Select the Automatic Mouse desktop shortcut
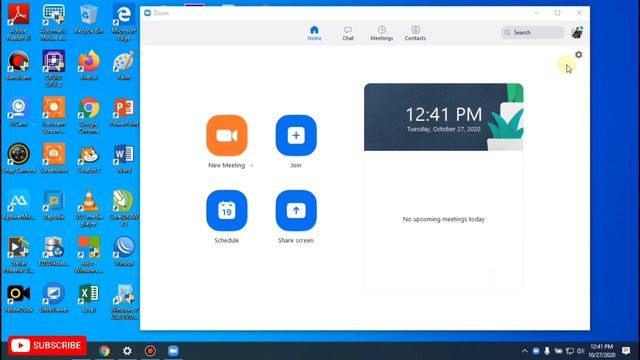This screenshot has height=360, width=640. pos(54,22)
